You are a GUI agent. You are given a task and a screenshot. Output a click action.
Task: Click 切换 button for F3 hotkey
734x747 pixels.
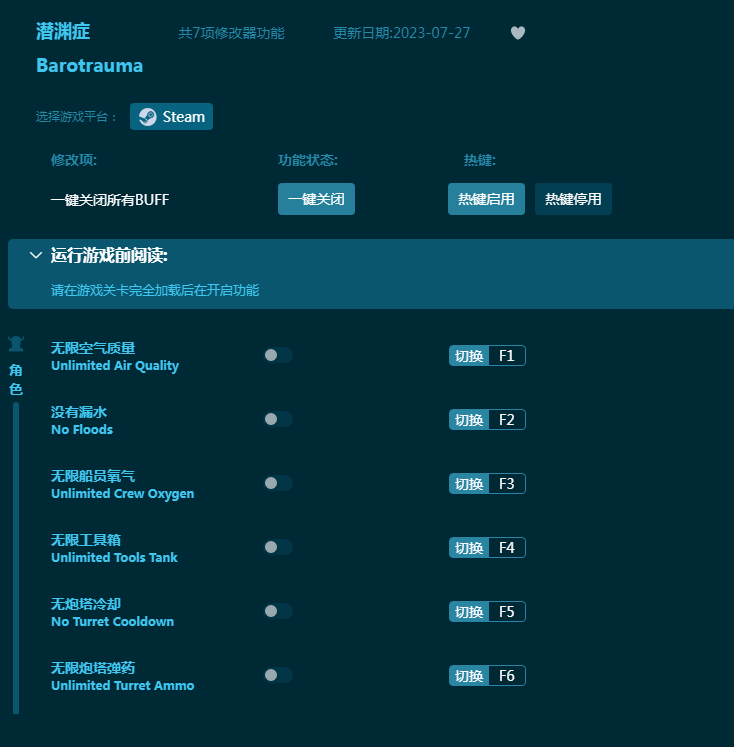tap(469, 484)
